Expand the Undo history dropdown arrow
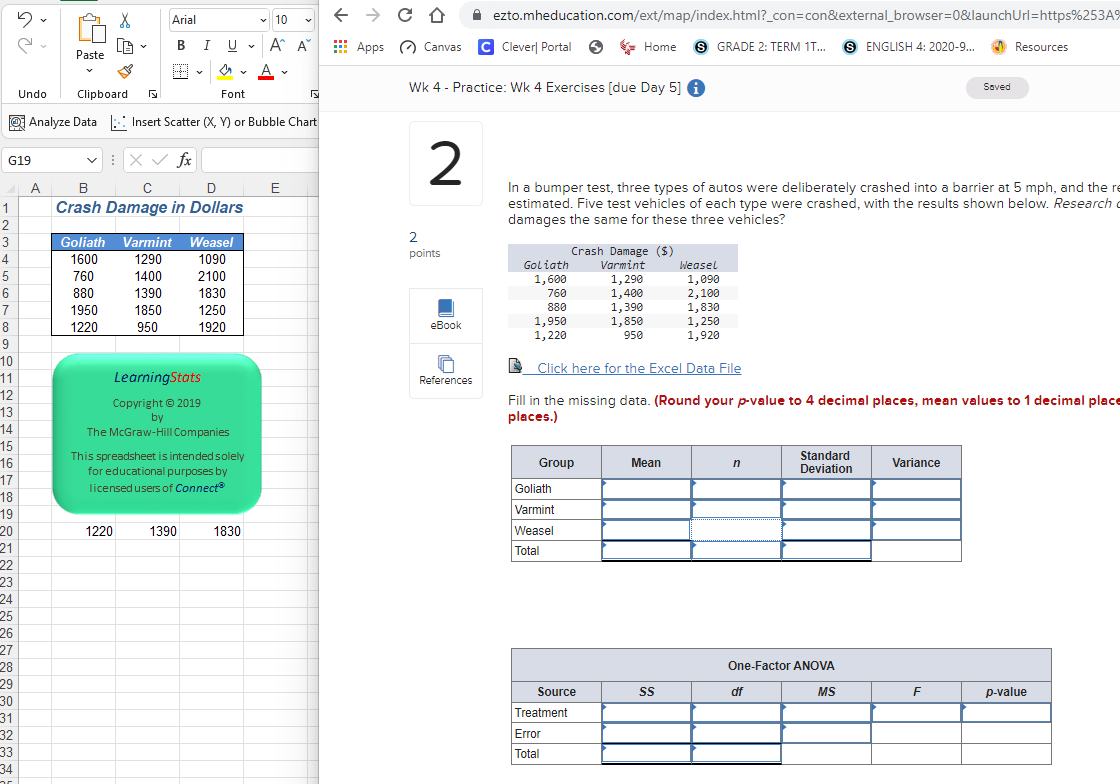This screenshot has width=1120, height=784. pyautogui.click(x=44, y=21)
